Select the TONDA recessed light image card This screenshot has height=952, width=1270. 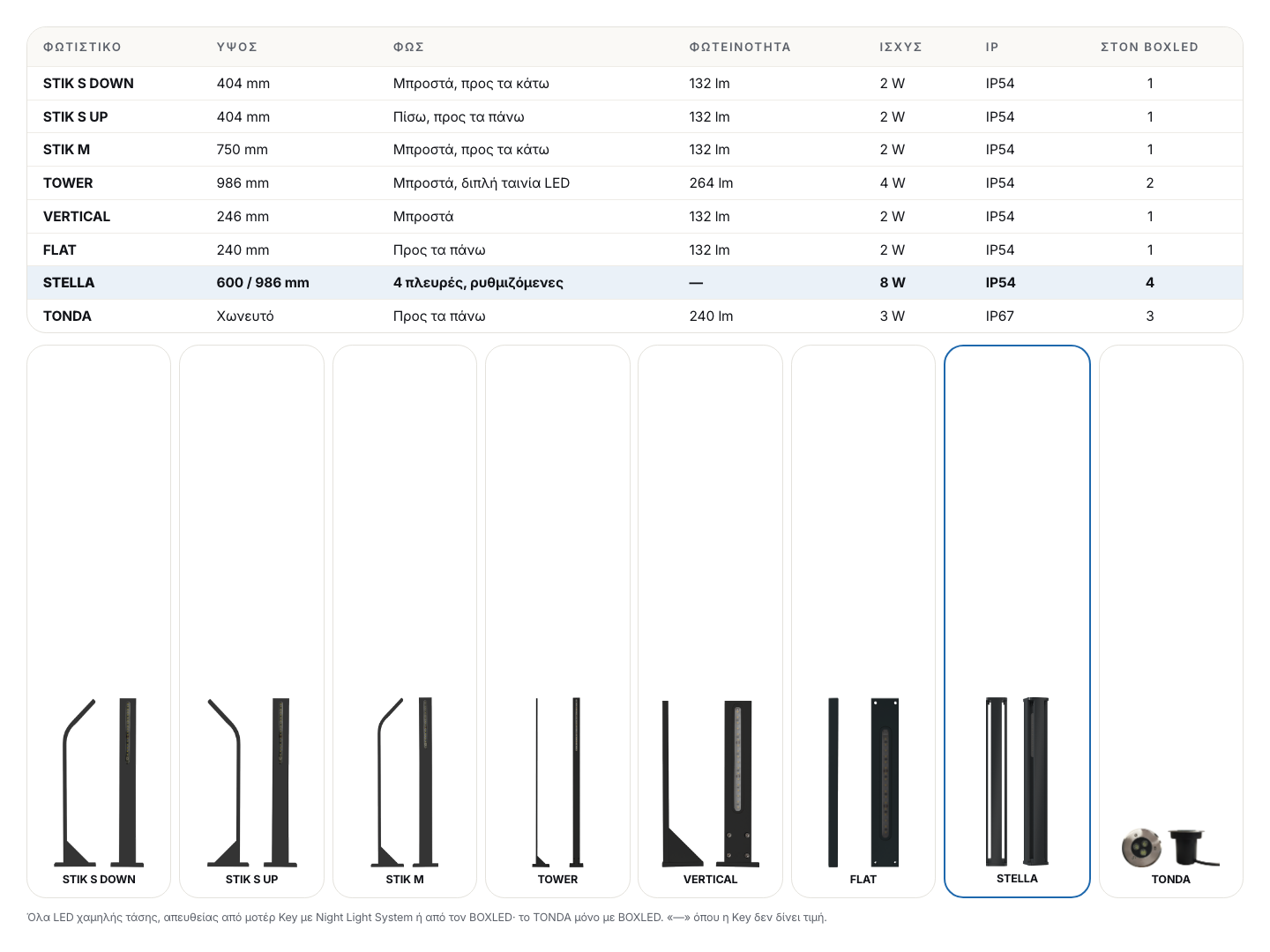pyautogui.click(x=1171, y=621)
